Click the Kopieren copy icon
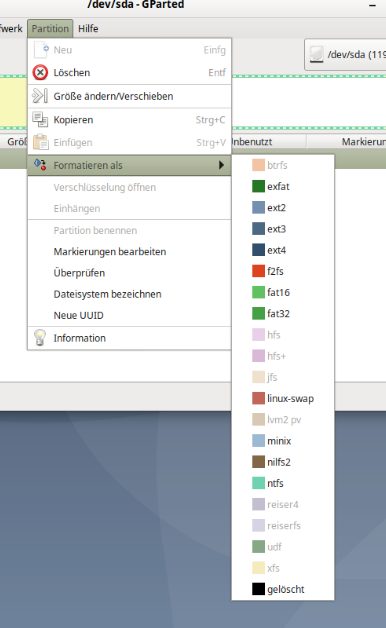This screenshot has width=386, height=628. coord(40,119)
